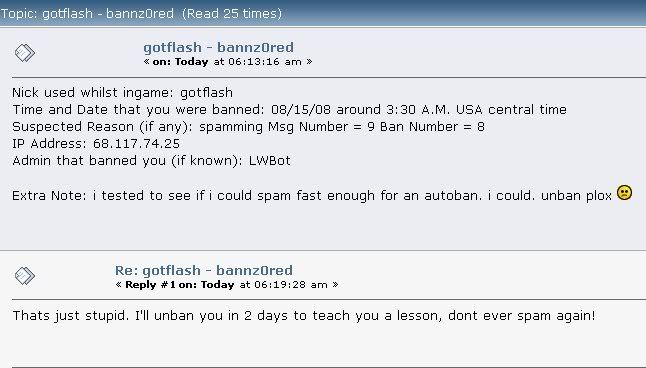Click the 'on: Today at 06:13:16 am' timestamp
The image size is (646, 368).
click(x=227, y=62)
